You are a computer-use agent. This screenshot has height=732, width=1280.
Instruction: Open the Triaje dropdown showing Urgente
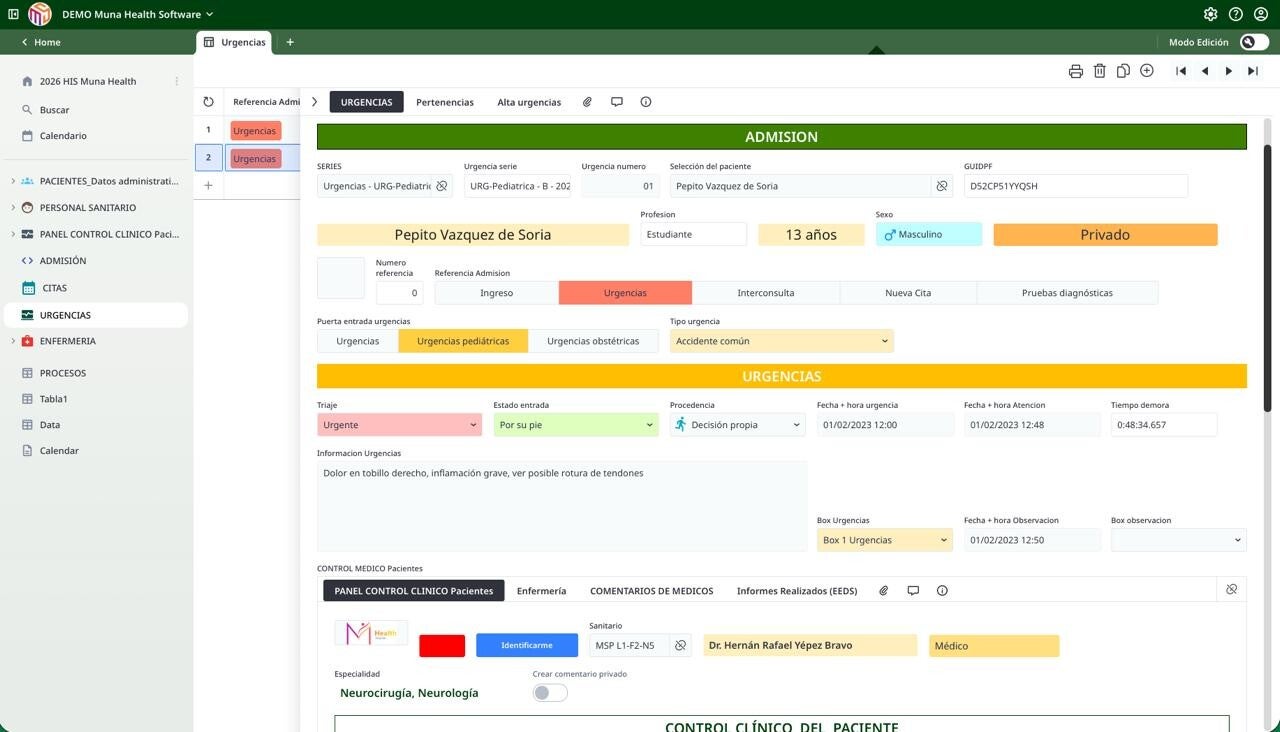400,425
